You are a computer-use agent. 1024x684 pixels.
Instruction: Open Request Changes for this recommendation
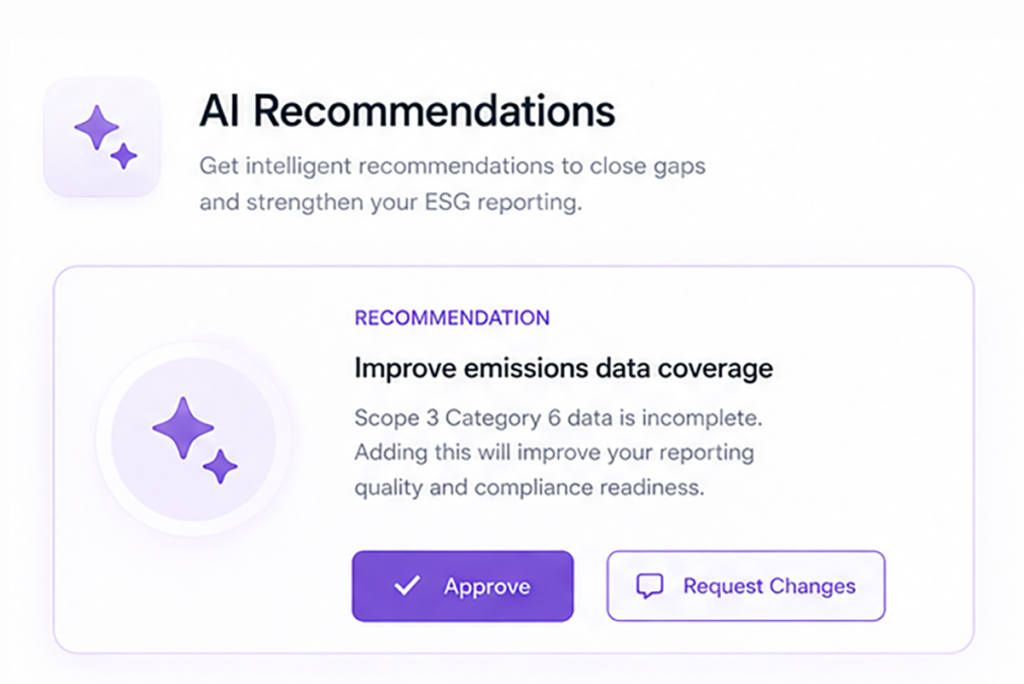(746, 586)
